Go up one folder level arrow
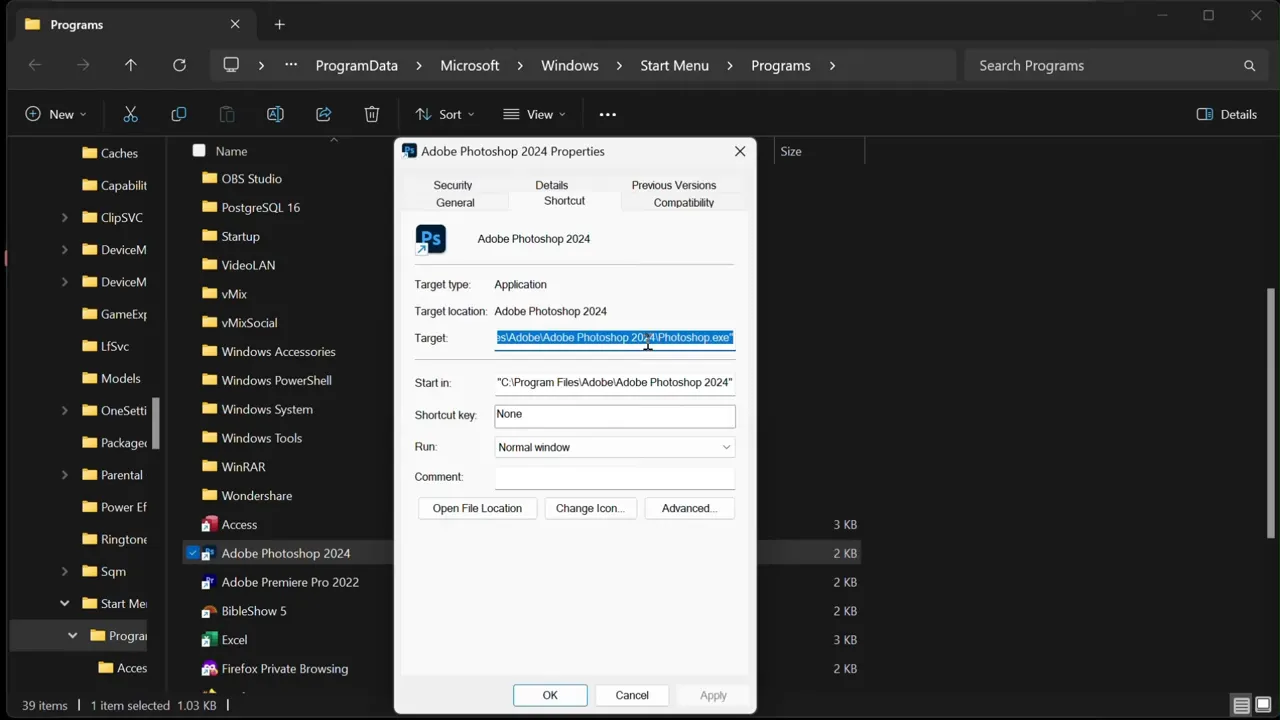 [x=131, y=65]
